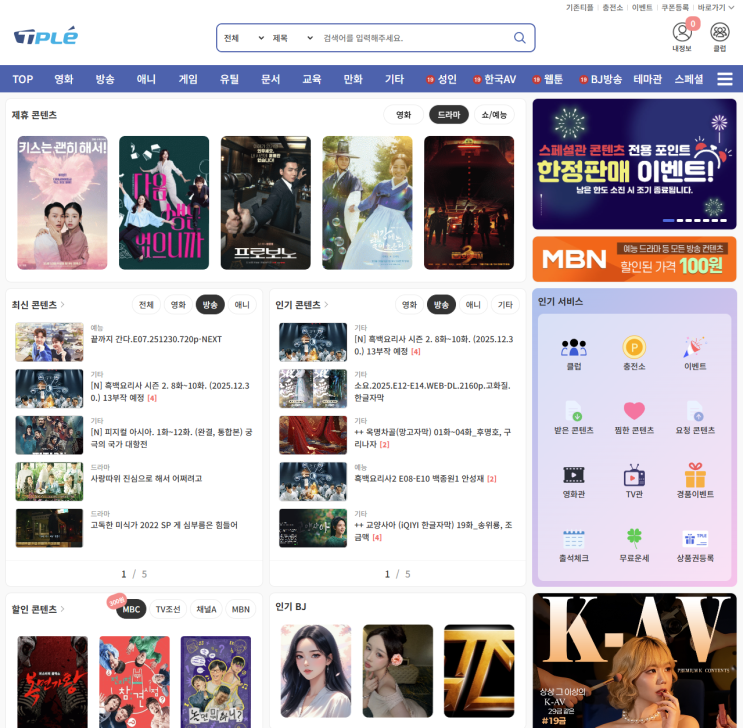Open 사랑따위 진심으로 해서 어쩌려고 title
The width and height of the screenshot is (743, 728).
tap(146, 479)
